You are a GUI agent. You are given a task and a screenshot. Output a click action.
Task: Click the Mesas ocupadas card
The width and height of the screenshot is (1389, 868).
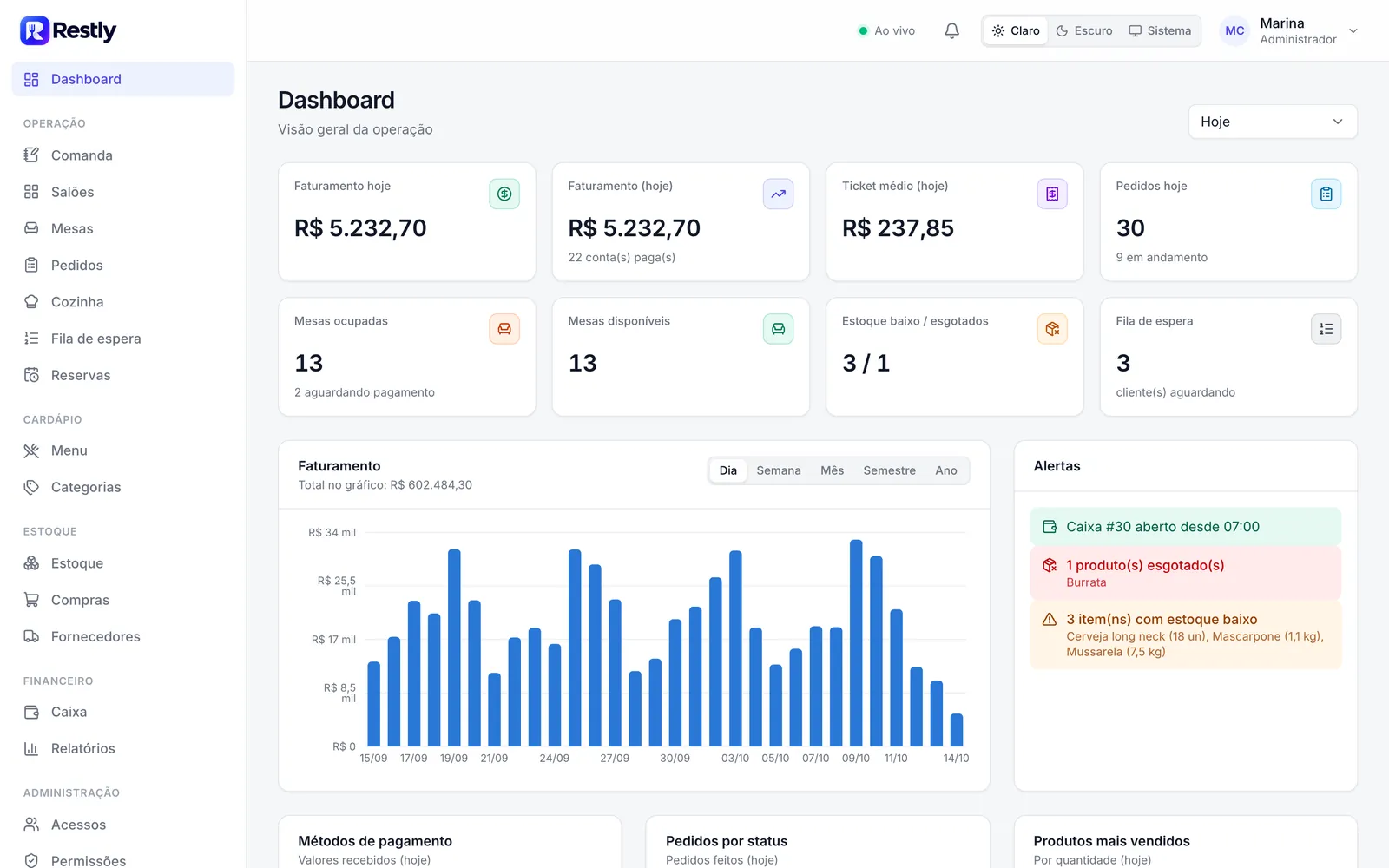[x=407, y=357]
